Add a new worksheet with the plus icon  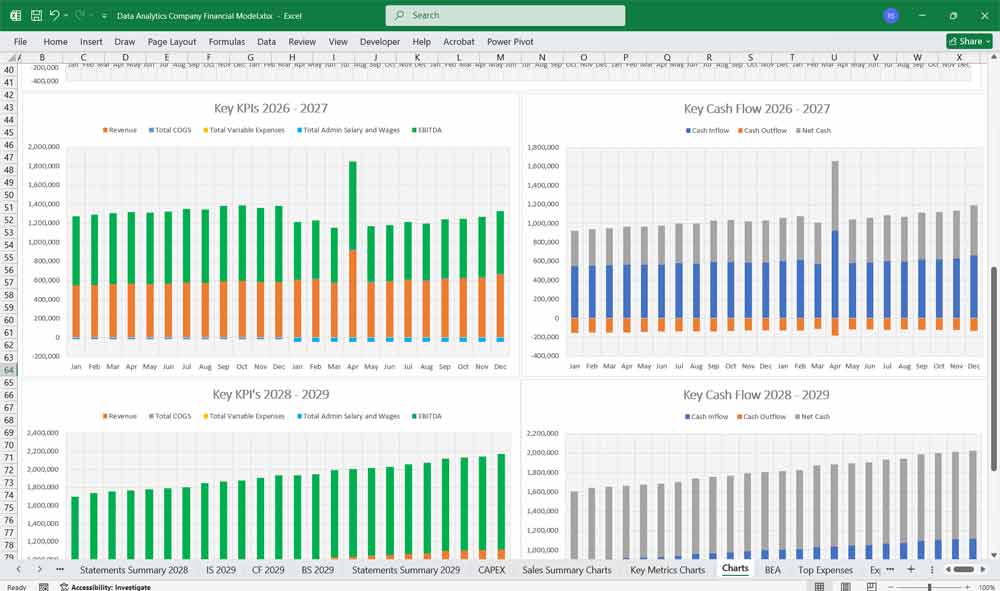[913, 568]
